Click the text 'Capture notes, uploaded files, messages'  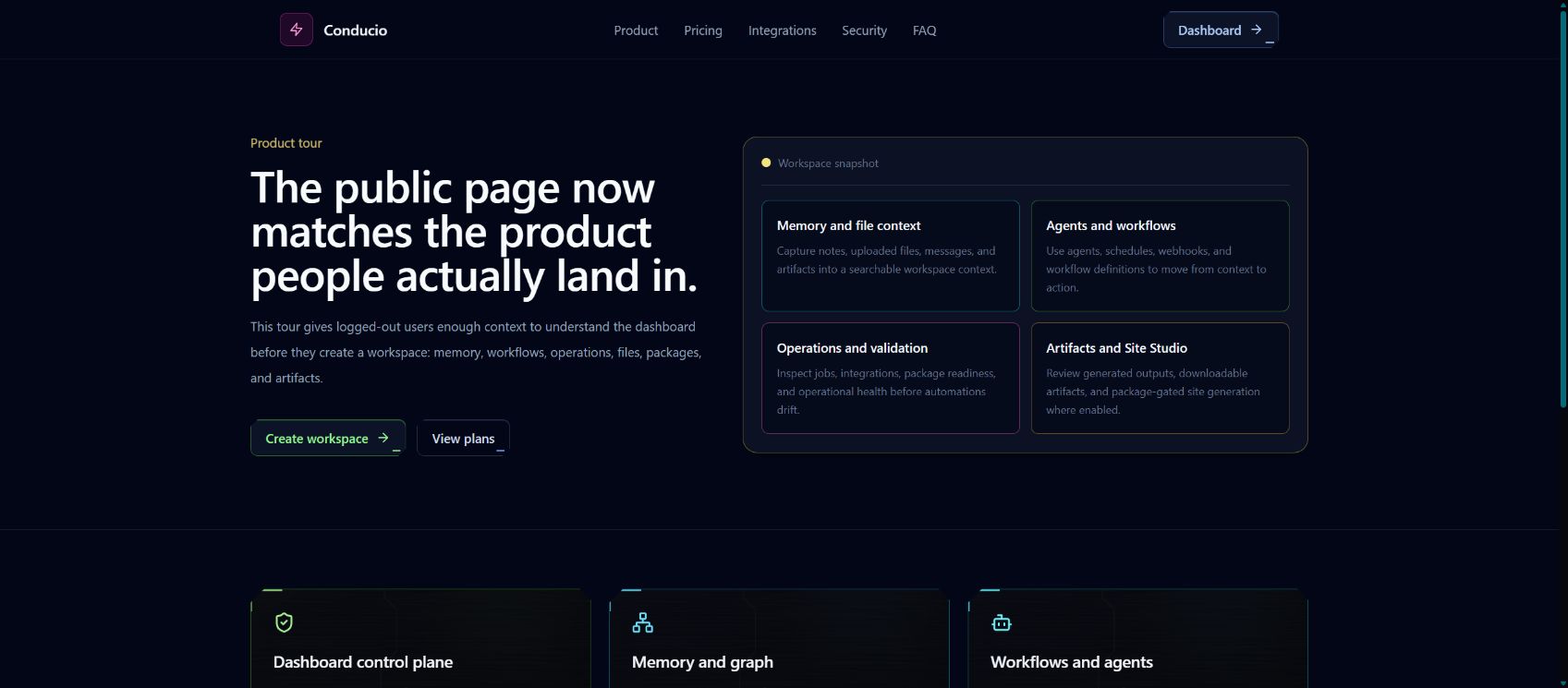[887, 260]
